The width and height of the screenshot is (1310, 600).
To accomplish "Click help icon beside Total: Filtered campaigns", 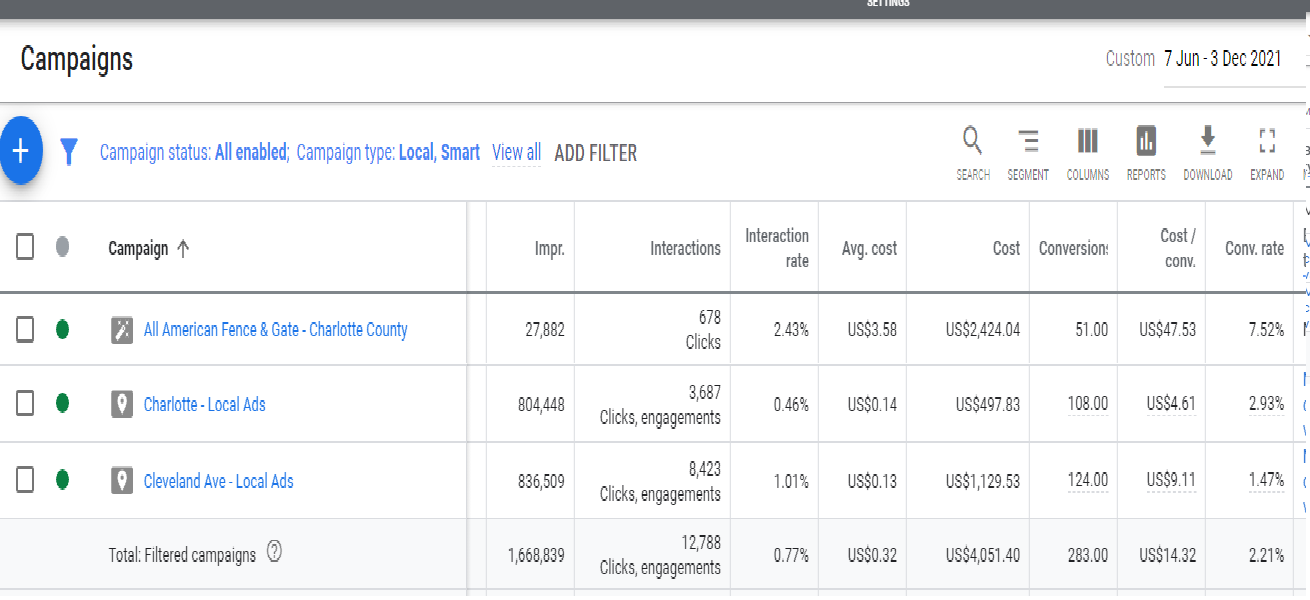I will [274, 552].
